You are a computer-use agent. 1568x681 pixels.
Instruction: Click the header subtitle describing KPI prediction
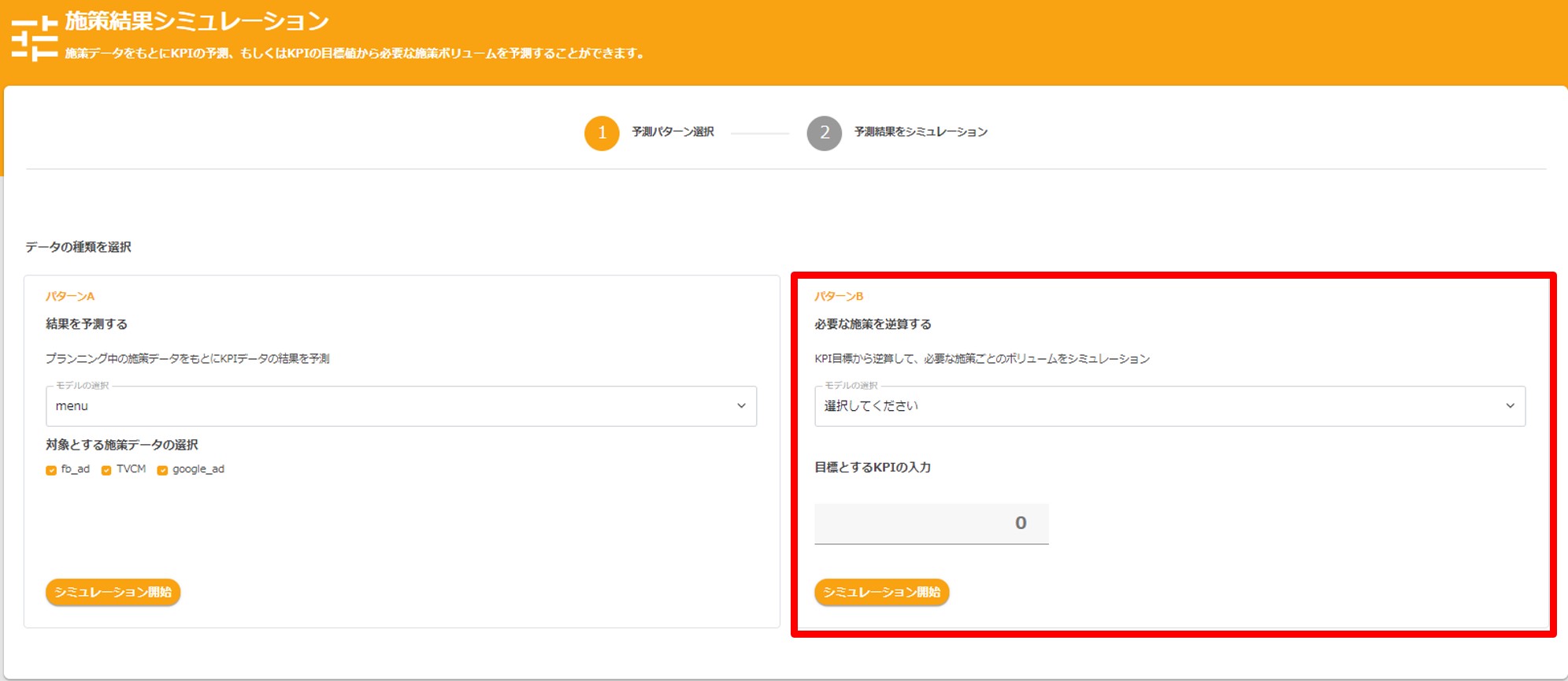(355, 54)
